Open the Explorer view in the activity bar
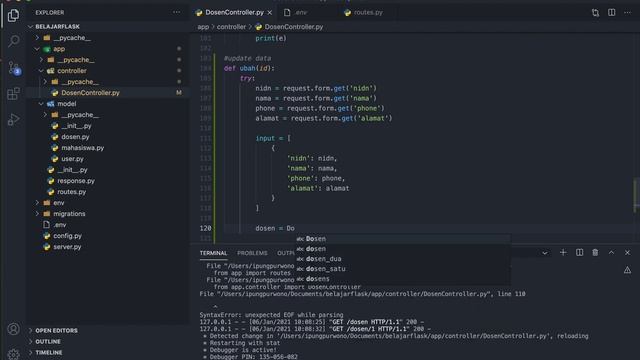Screen dimensions: 640x360 [13, 16]
